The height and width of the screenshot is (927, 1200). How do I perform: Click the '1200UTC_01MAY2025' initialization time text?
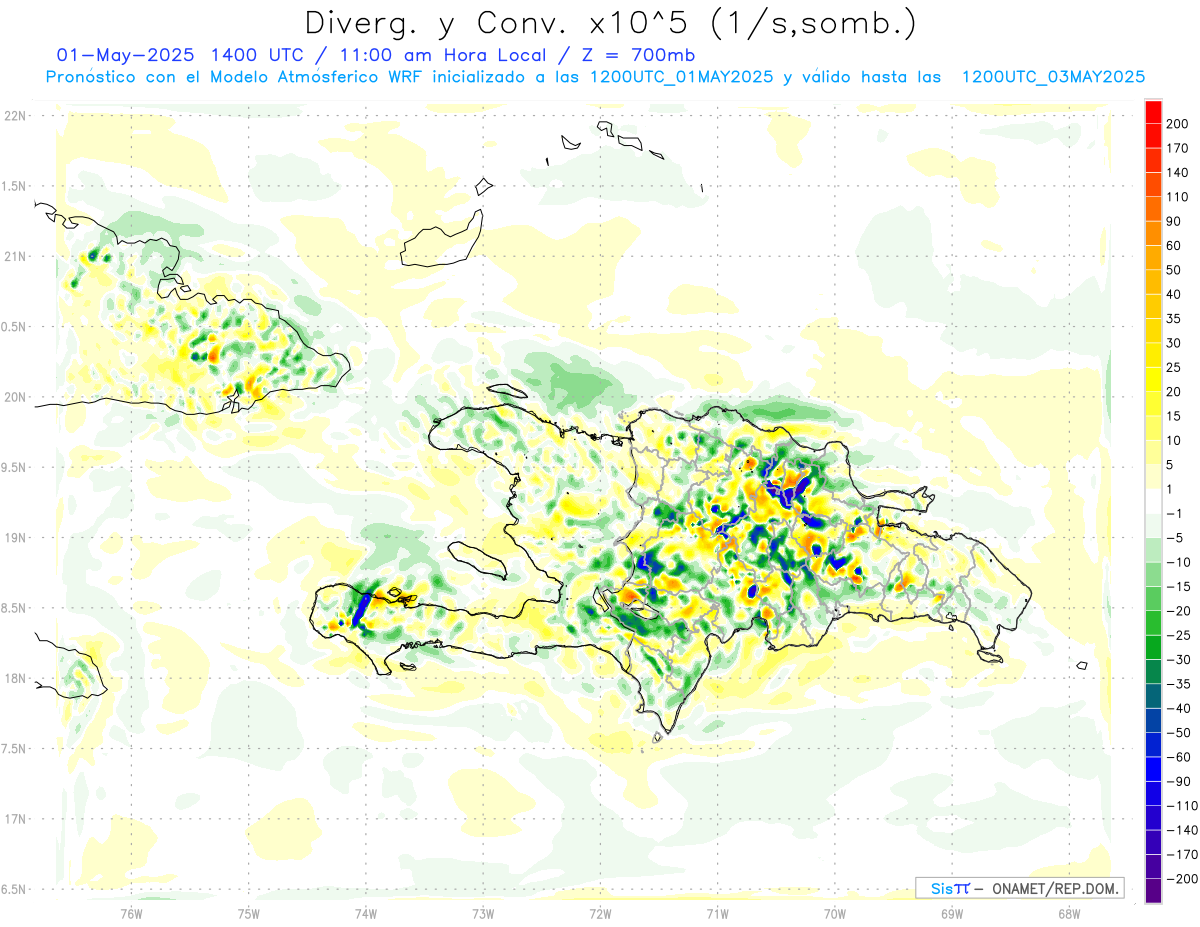[x=682, y=77]
